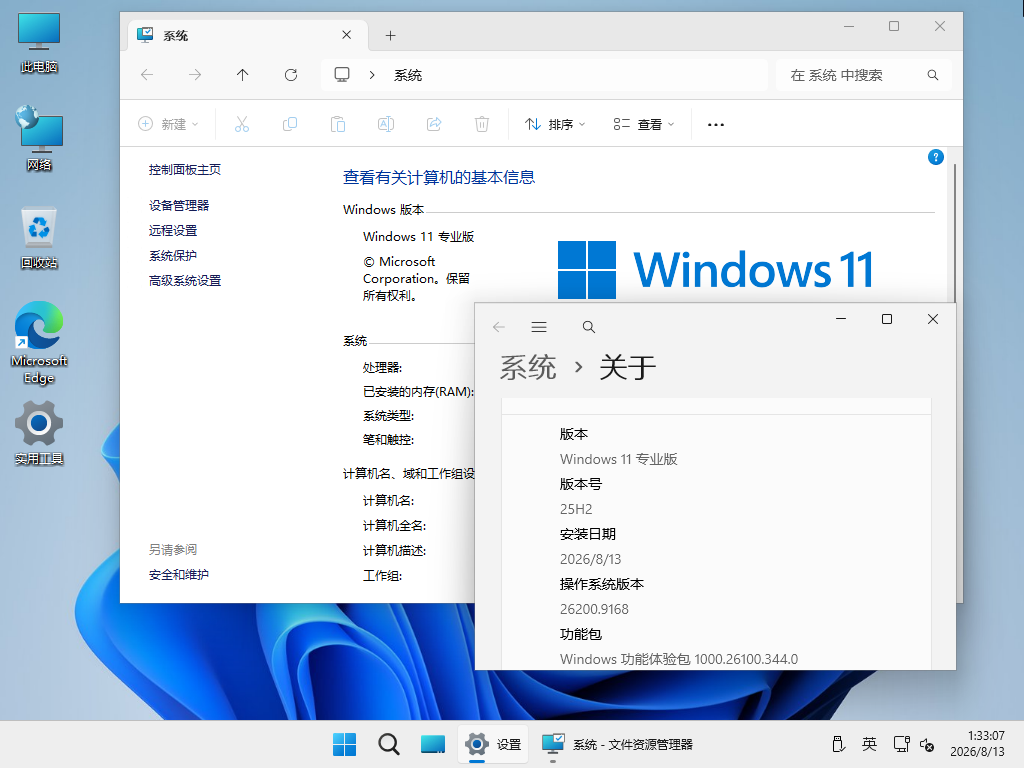The width and height of the screenshot is (1024, 768).
Task: Minimize the Settings About window
Action: 841,319
